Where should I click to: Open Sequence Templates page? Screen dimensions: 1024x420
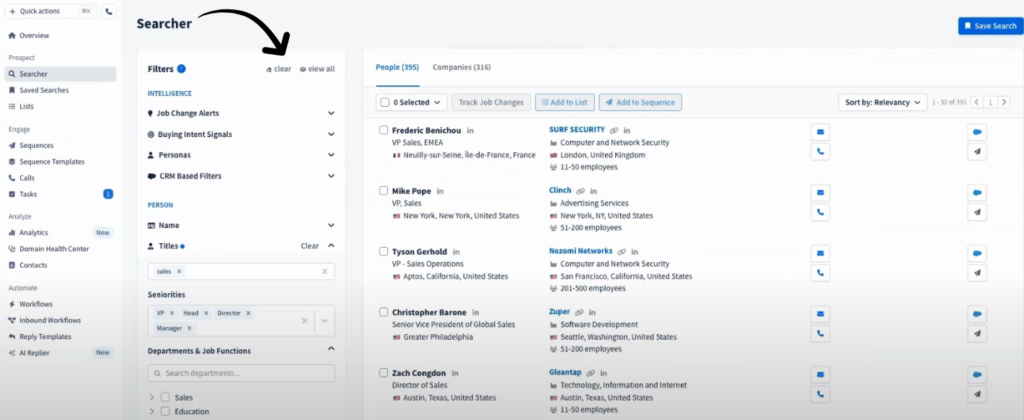tap(52, 161)
